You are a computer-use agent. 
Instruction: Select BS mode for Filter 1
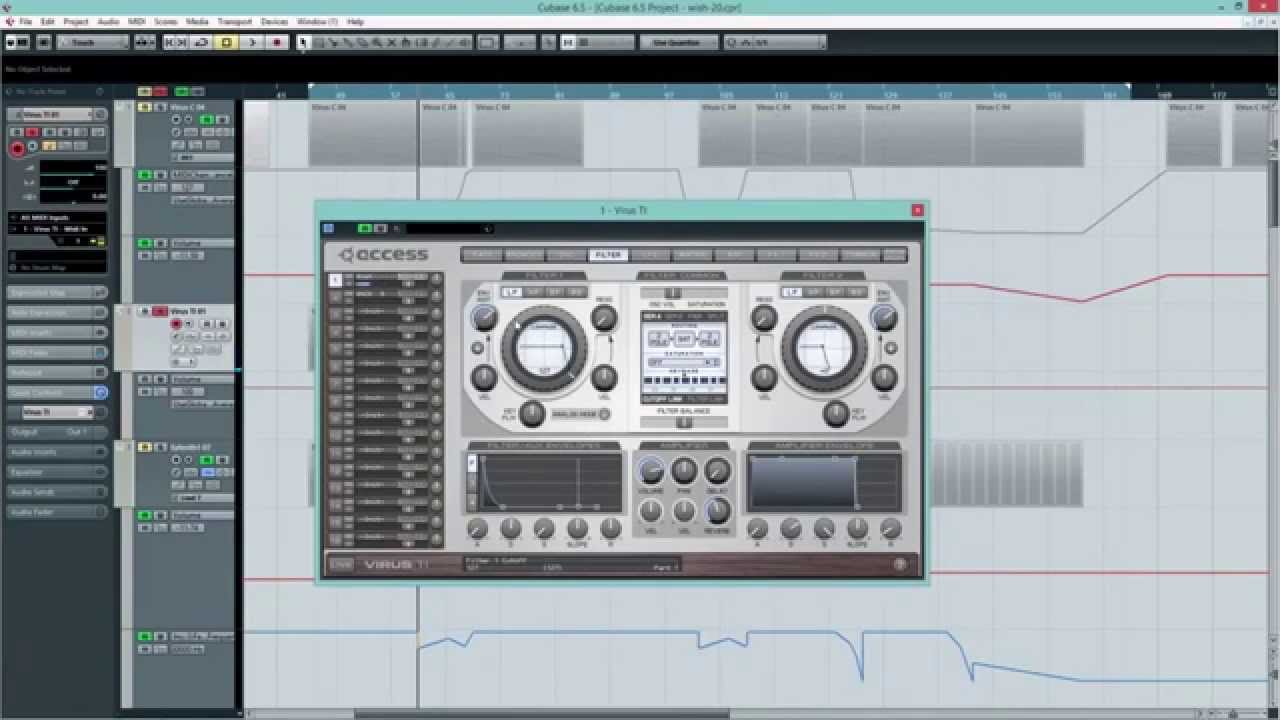[x=578, y=292]
